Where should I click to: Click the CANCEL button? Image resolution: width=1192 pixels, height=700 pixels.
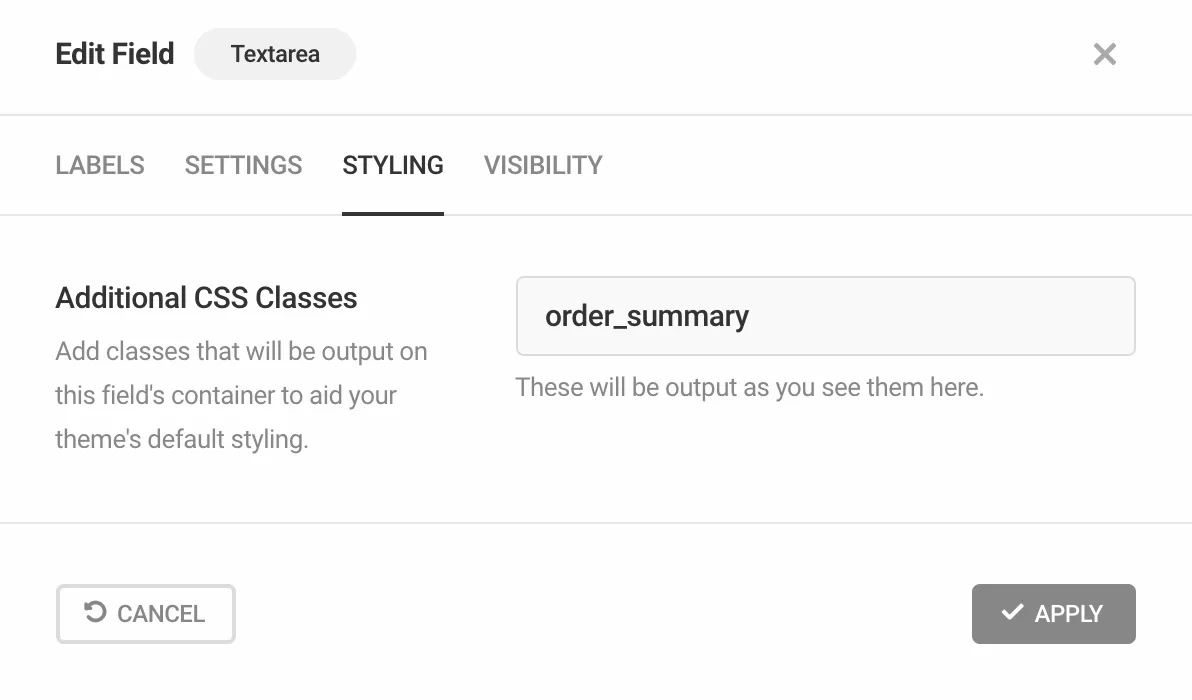pos(145,613)
